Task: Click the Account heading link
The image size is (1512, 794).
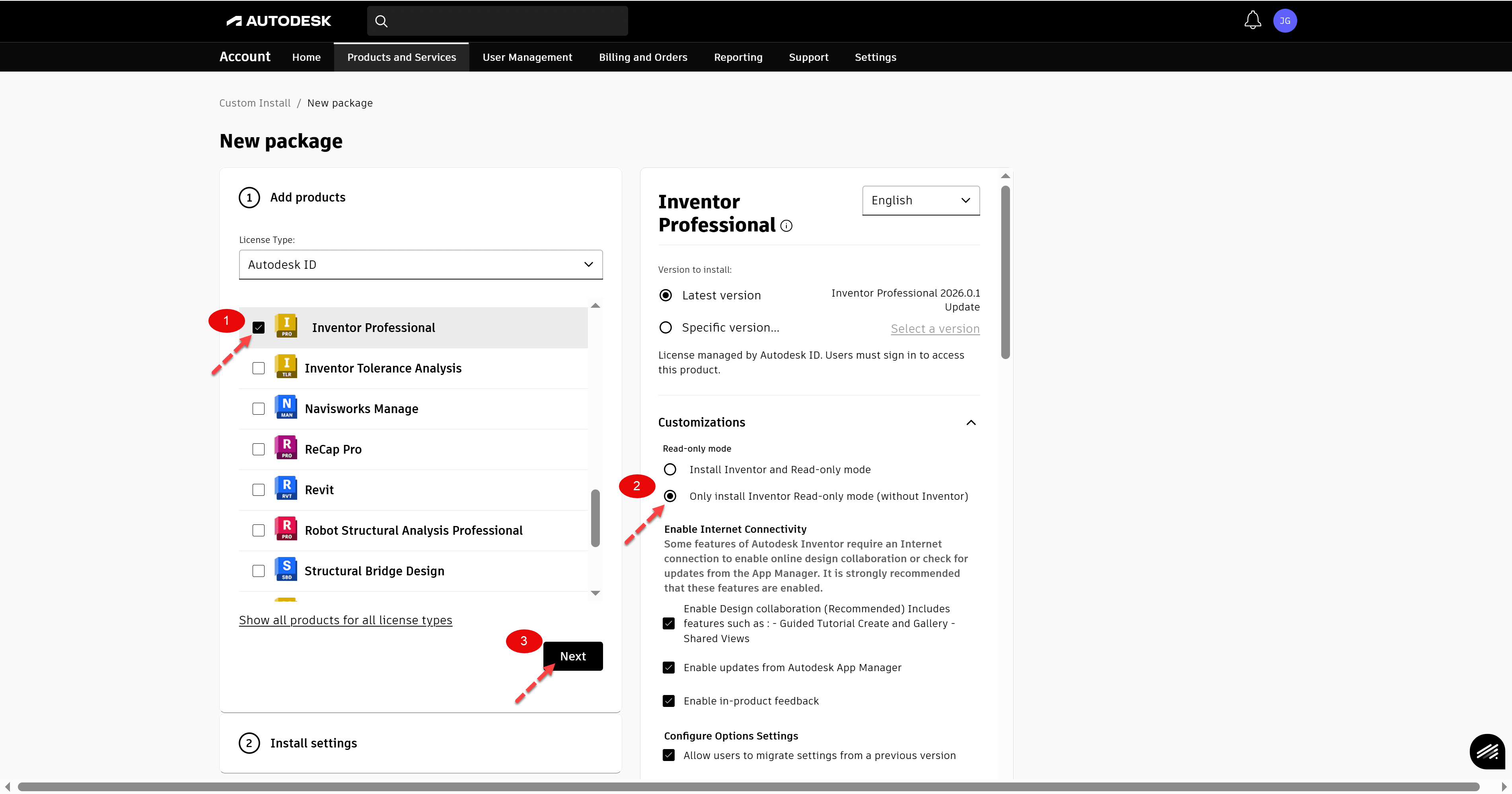Action: click(x=245, y=56)
